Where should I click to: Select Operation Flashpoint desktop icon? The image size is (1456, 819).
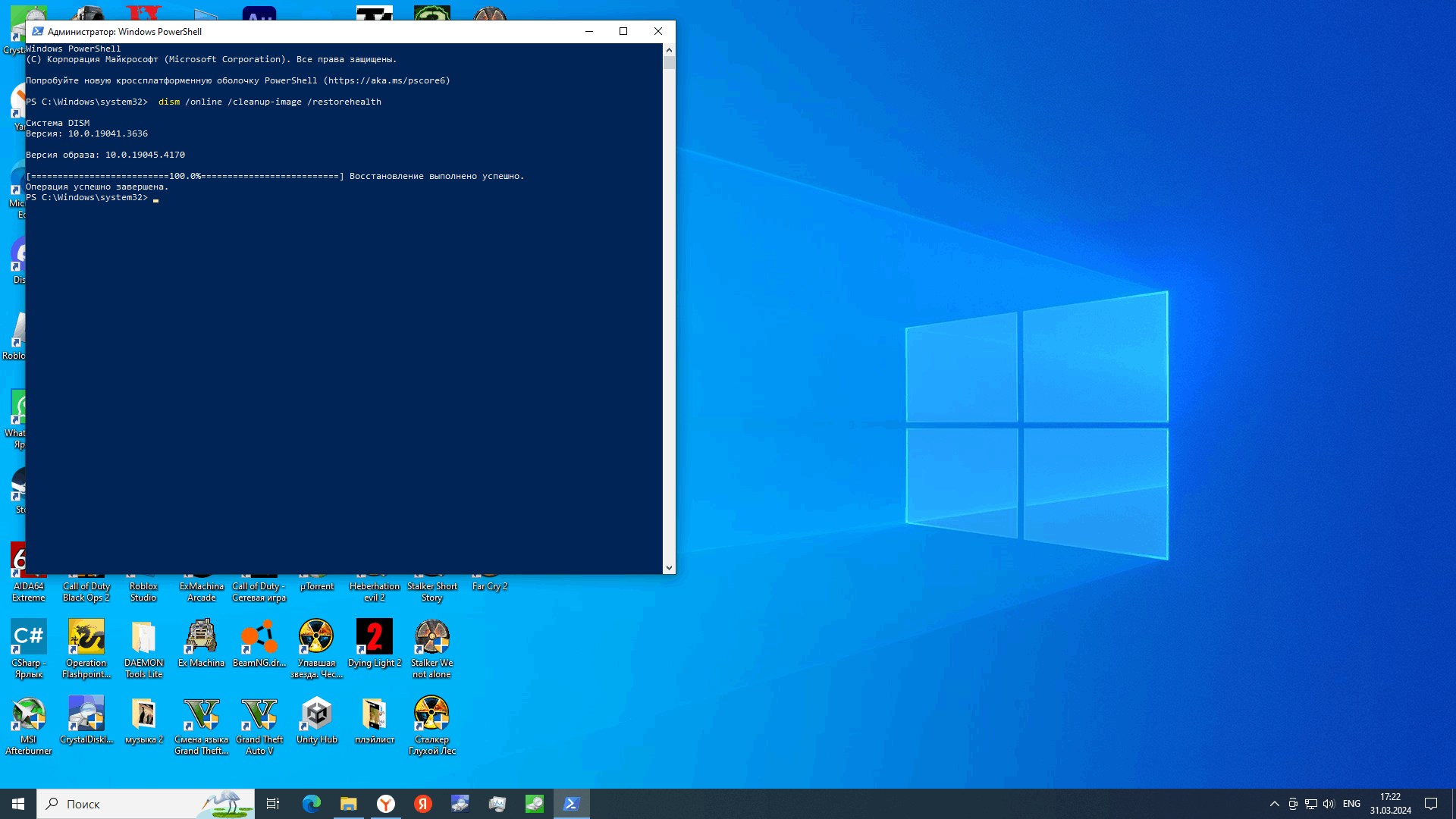tap(86, 648)
